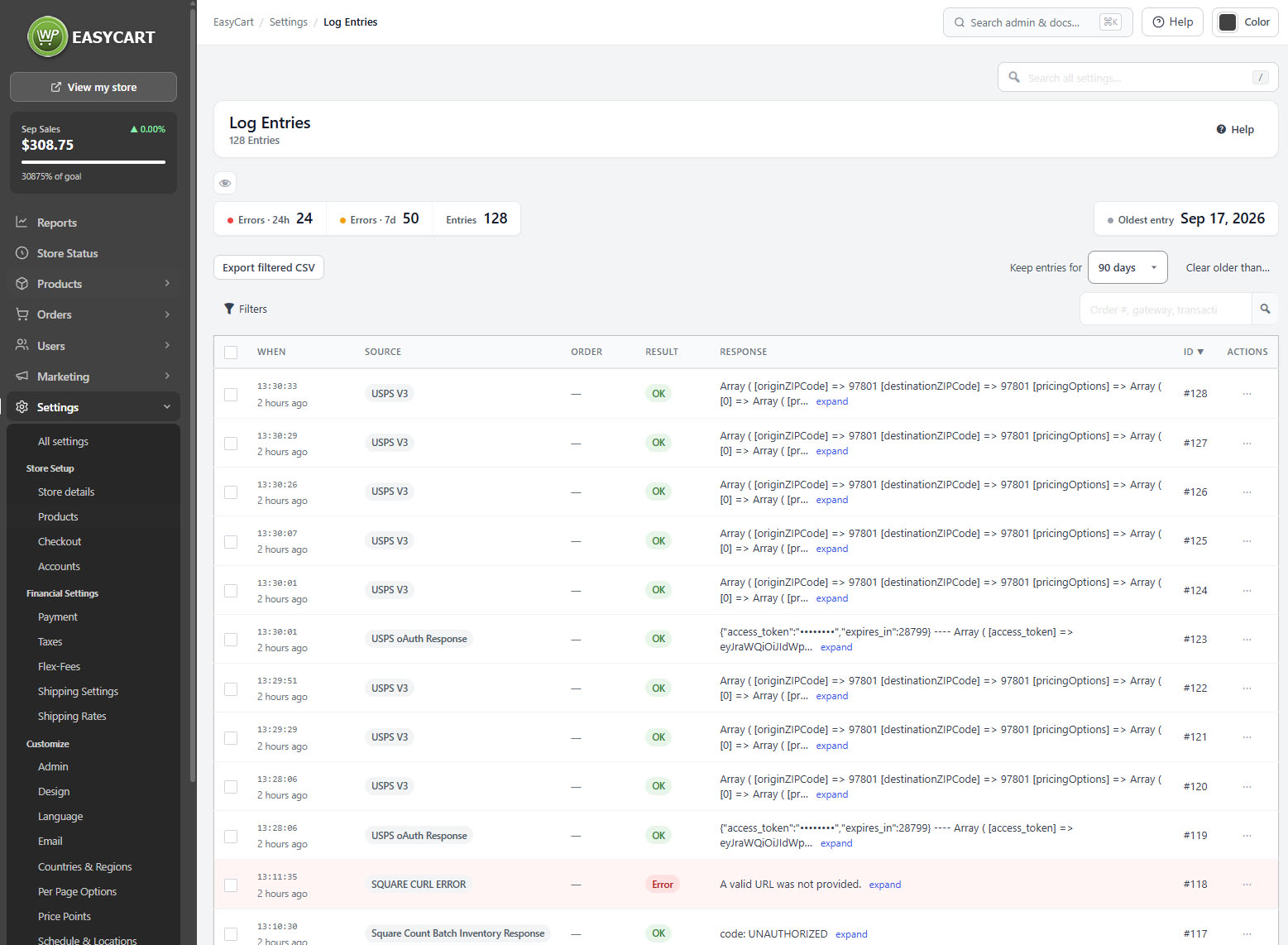Click the WP EasyCart logo
The height and width of the screenshot is (945, 1288).
tap(91, 37)
